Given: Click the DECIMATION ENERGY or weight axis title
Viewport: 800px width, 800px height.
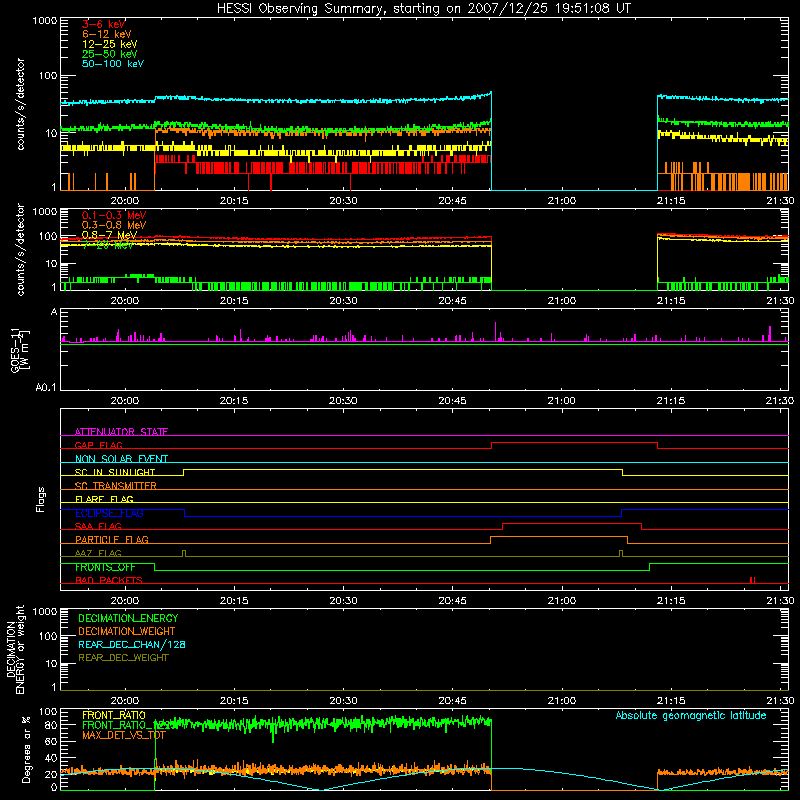Looking at the screenshot, I should pos(15,649).
